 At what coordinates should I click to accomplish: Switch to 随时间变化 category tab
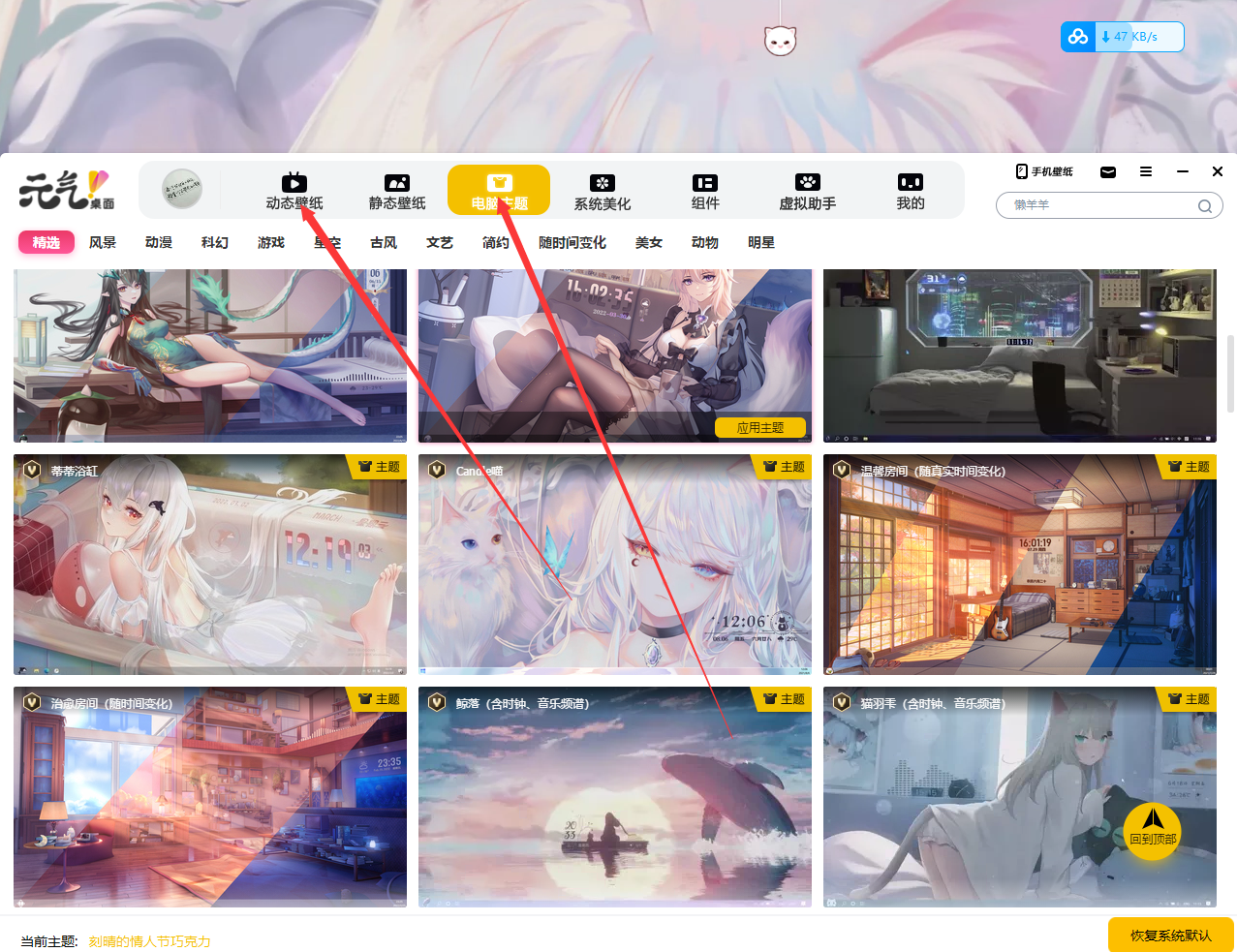pos(572,242)
